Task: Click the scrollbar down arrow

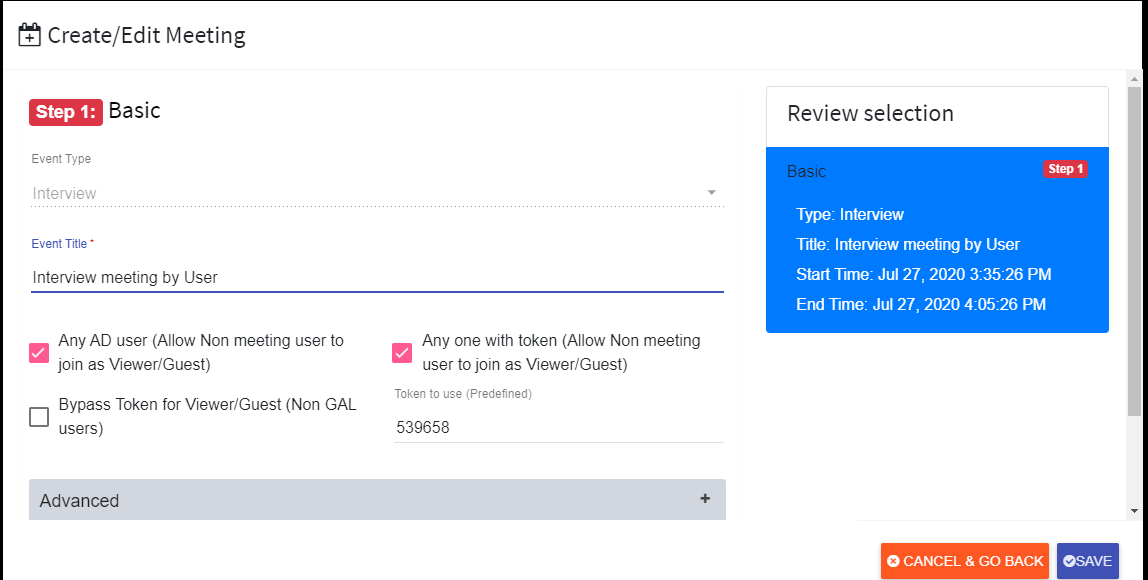Action: click(1134, 511)
